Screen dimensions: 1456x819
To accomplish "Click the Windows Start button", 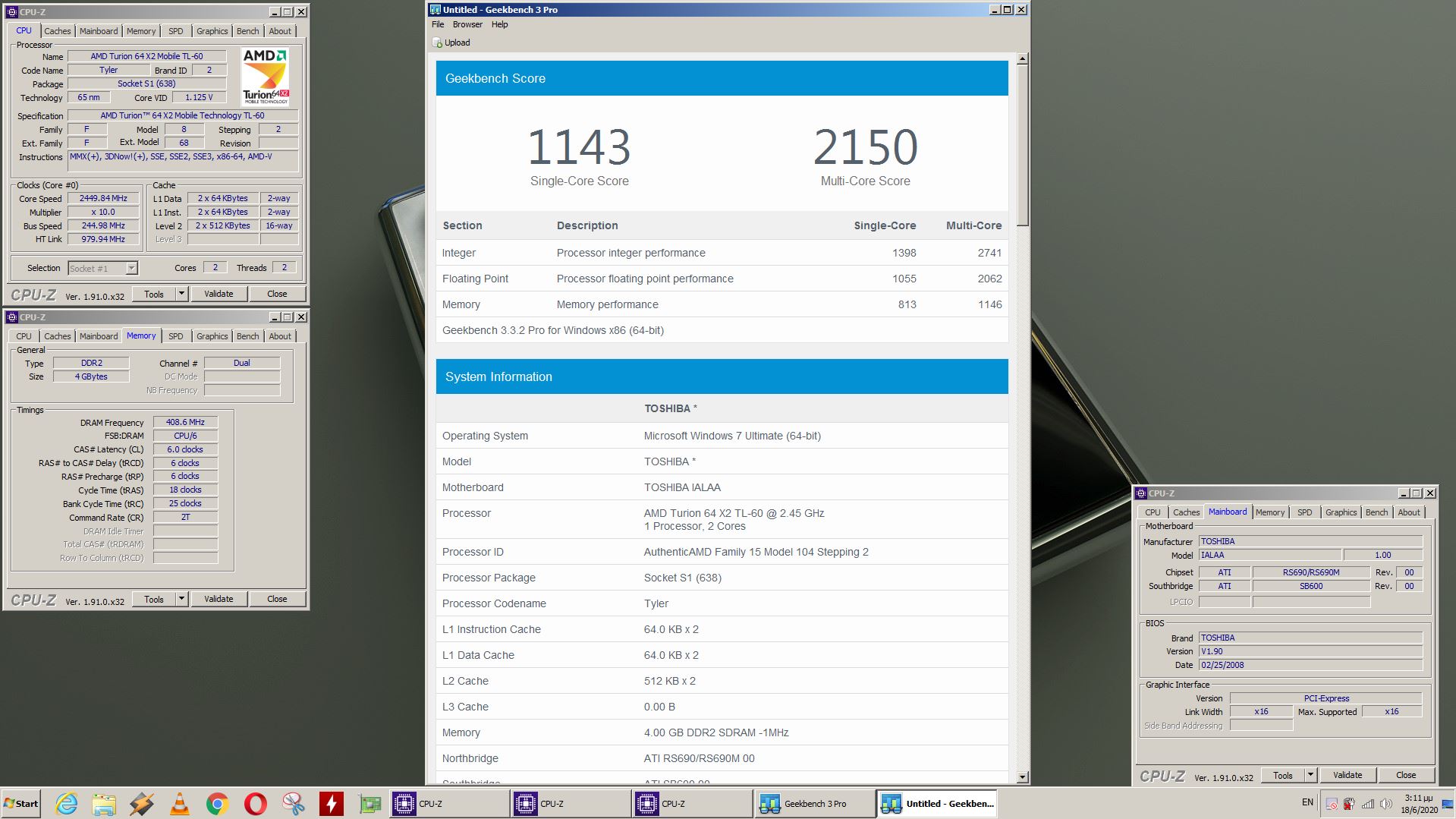I will pyautogui.click(x=20, y=803).
